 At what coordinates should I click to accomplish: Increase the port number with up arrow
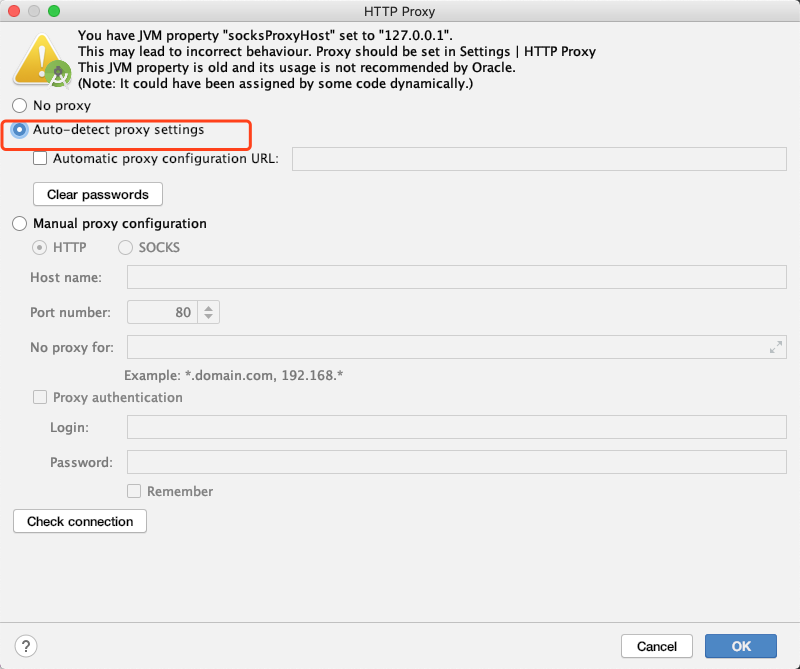tap(208, 308)
